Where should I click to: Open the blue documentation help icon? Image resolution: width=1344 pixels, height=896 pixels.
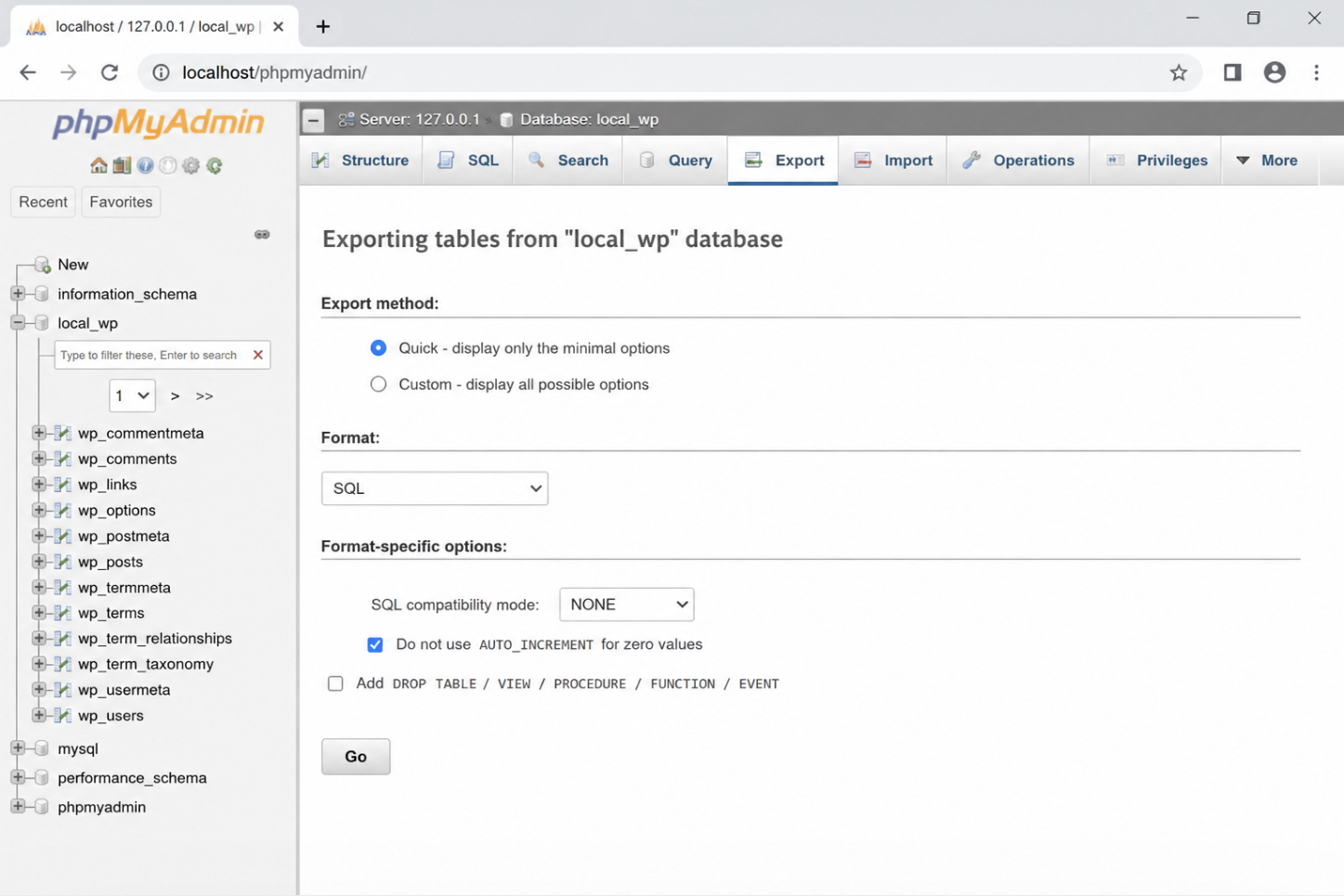[145, 165]
